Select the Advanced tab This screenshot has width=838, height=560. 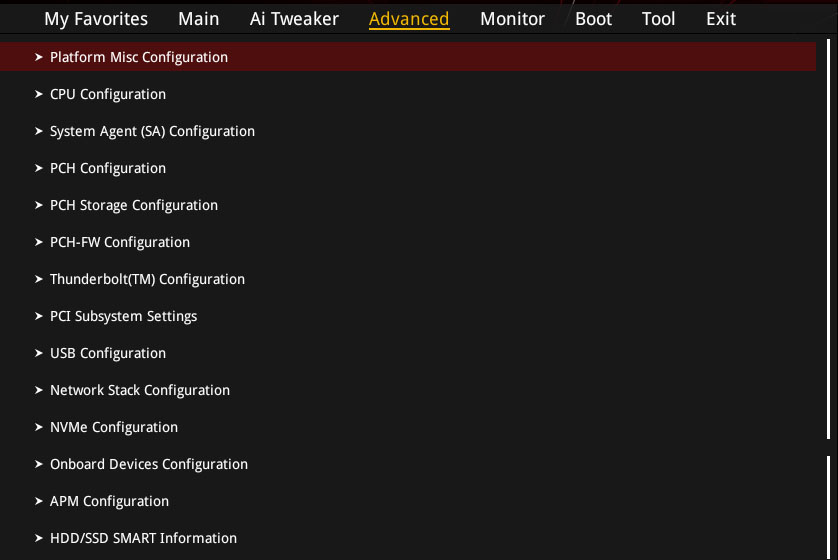(x=409, y=19)
